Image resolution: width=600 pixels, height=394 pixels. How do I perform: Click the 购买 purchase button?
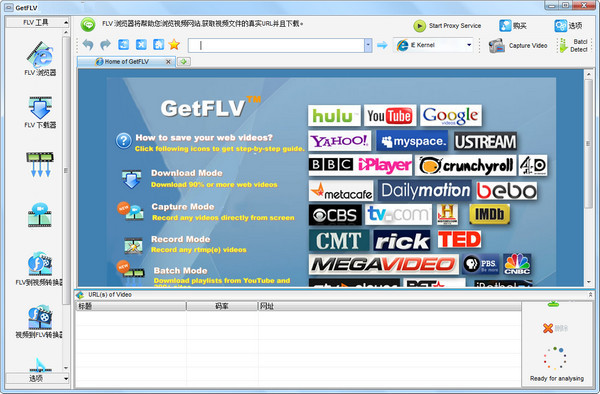point(513,26)
